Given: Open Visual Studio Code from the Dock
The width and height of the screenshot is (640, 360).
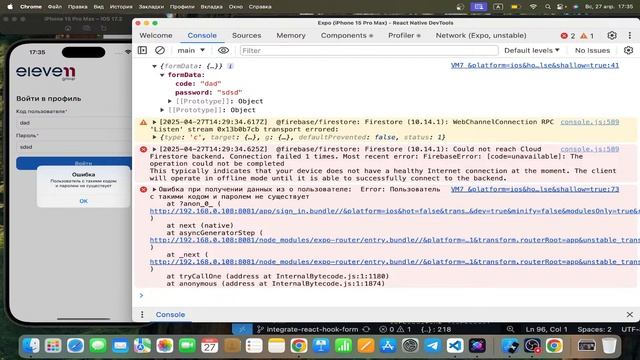Looking at the screenshot, I should pos(455,346).
